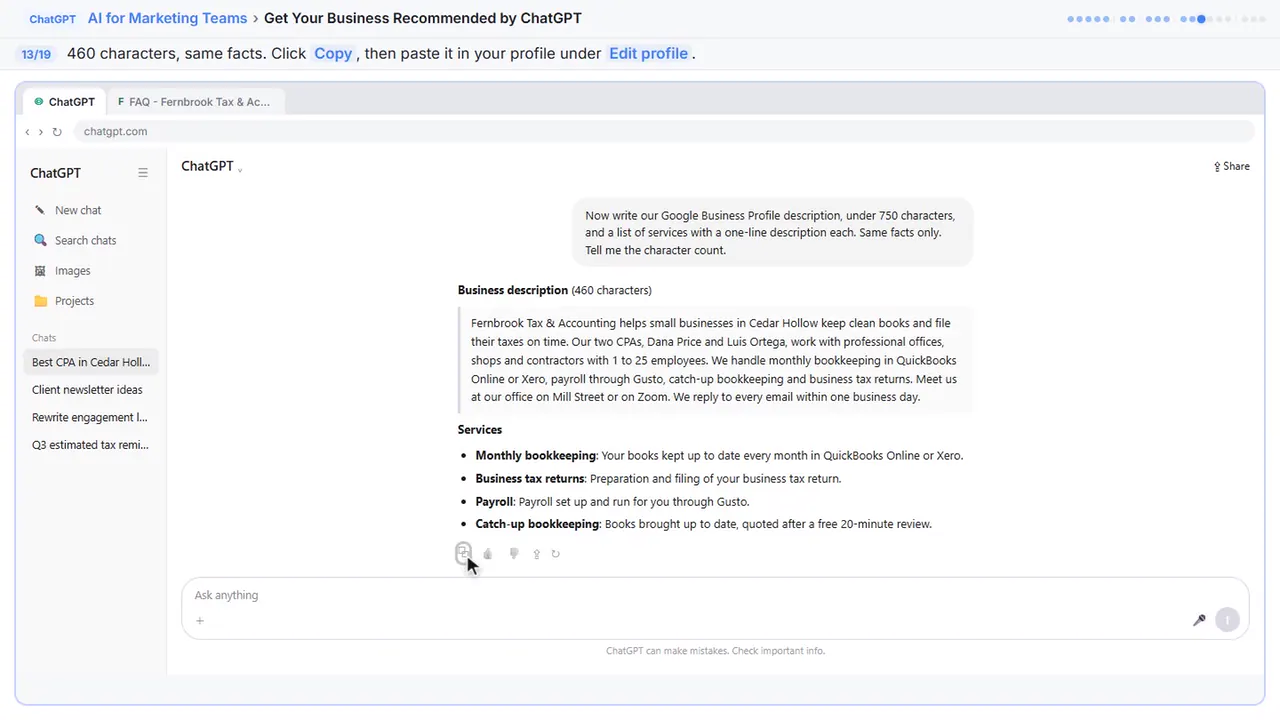This screenshot has height=720, width=1280.
Task: Copy the ChatGPT response with the copy icon
Action: click(x=463, y=553)
